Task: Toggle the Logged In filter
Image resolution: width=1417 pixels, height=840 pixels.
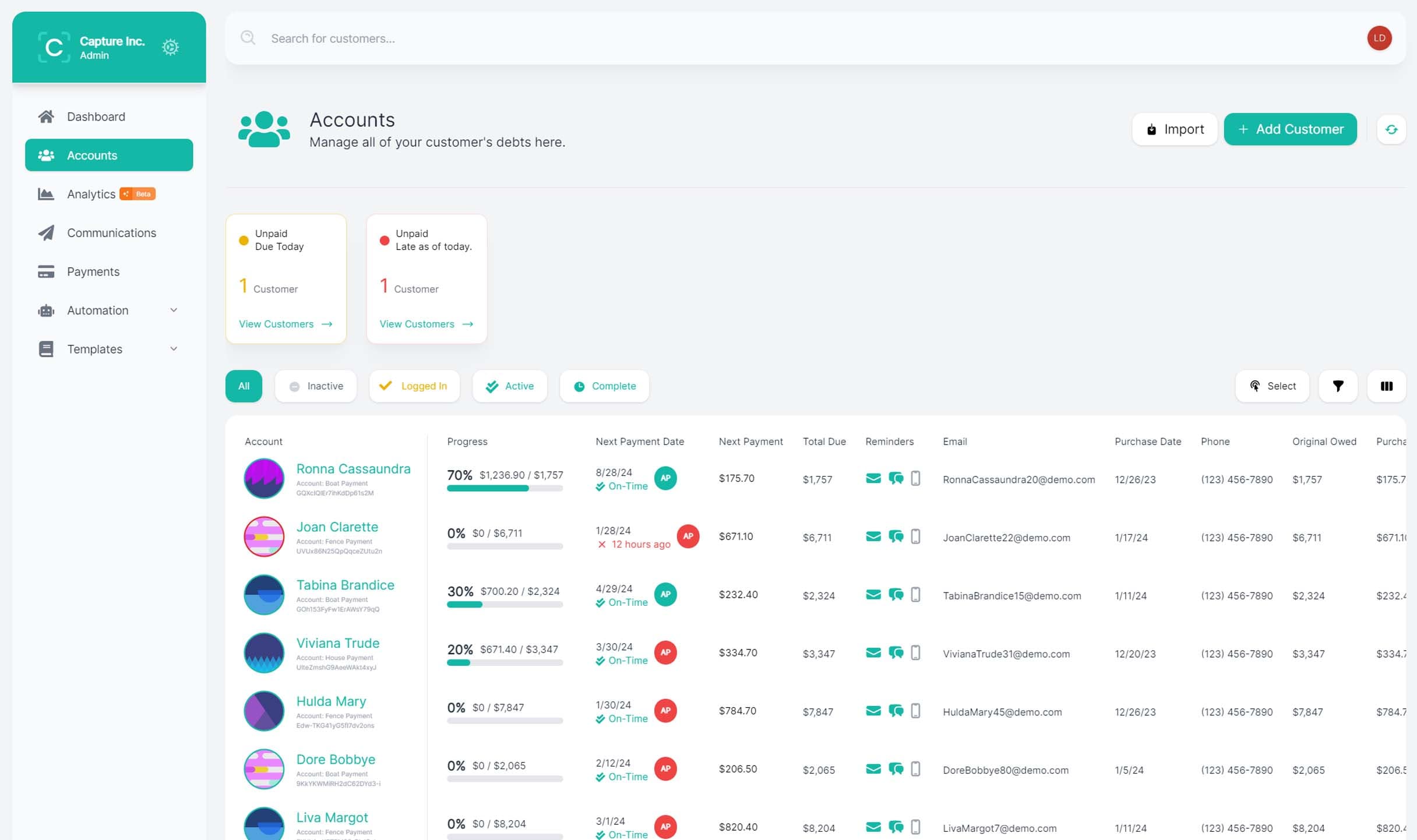Action: pyautogui.click(x=414, y=386)
